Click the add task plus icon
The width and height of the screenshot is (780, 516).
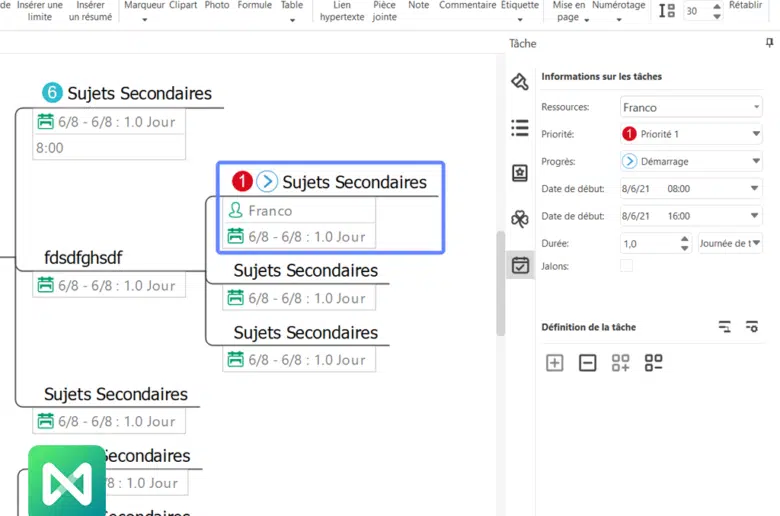tap(555, 363)
